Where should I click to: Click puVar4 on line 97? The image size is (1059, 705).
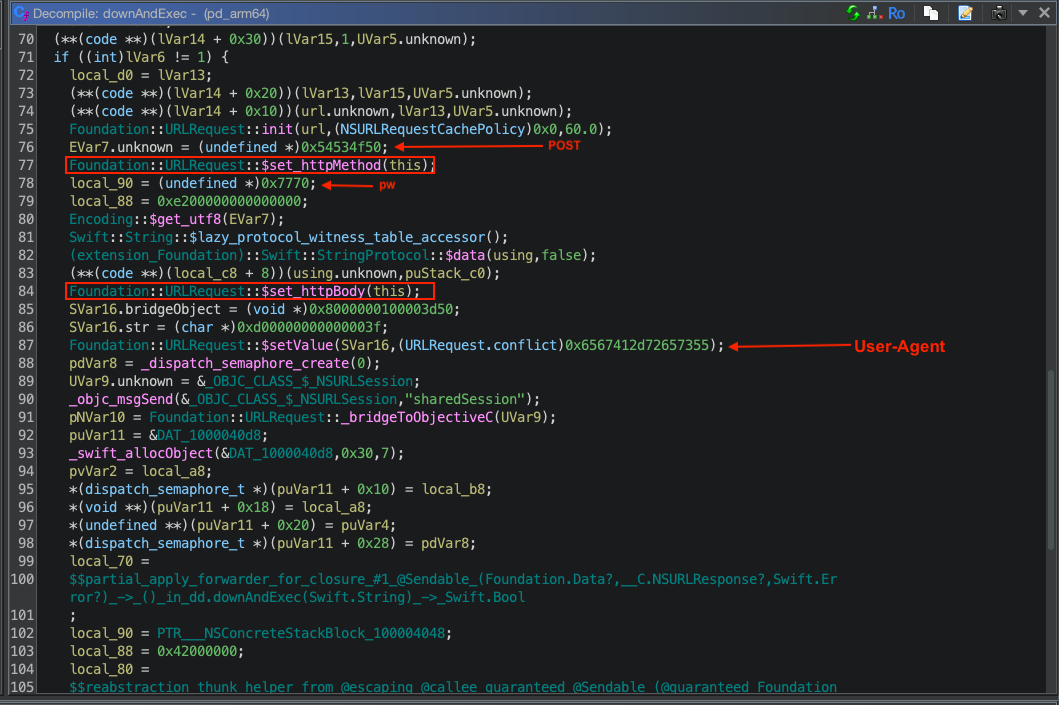365,525
